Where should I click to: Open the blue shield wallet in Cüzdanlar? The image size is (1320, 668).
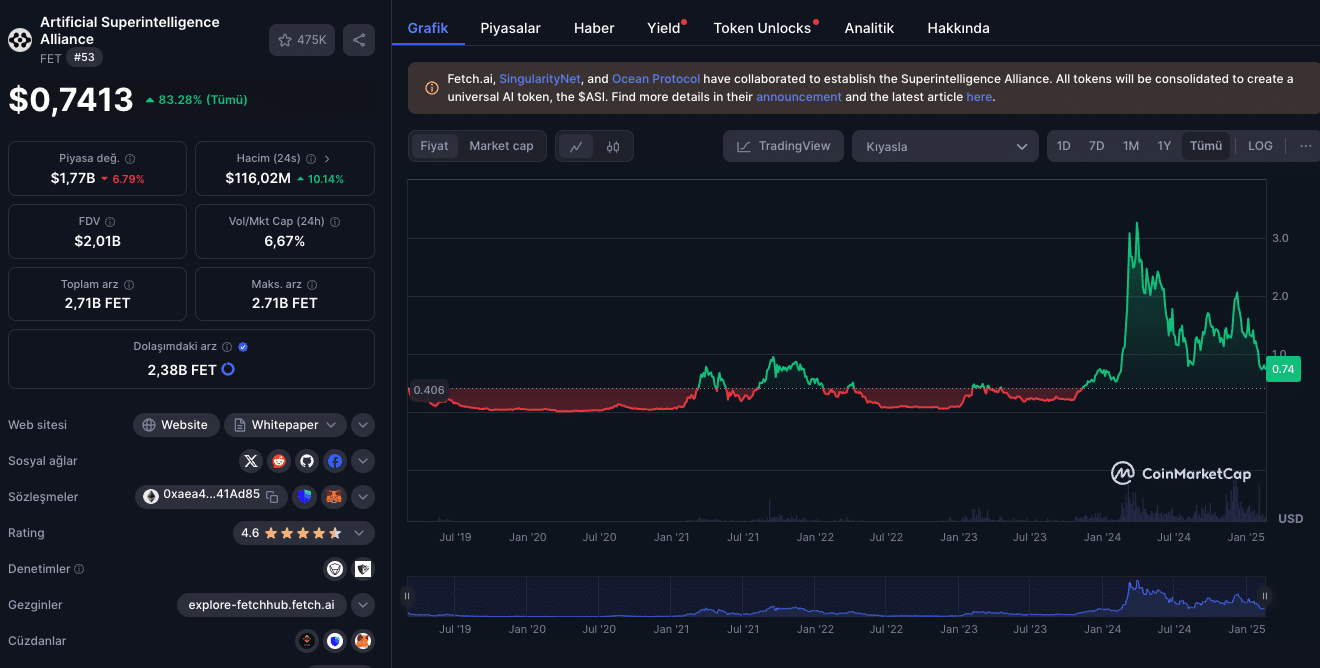(x=335, y=641)
